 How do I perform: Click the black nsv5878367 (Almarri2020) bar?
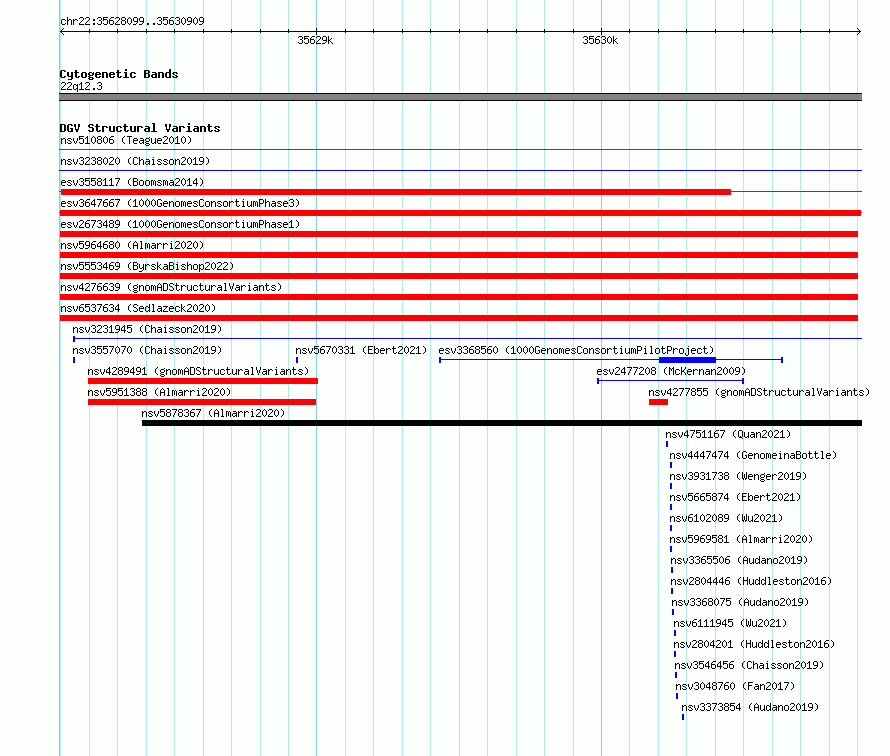(x=502, y=423)
